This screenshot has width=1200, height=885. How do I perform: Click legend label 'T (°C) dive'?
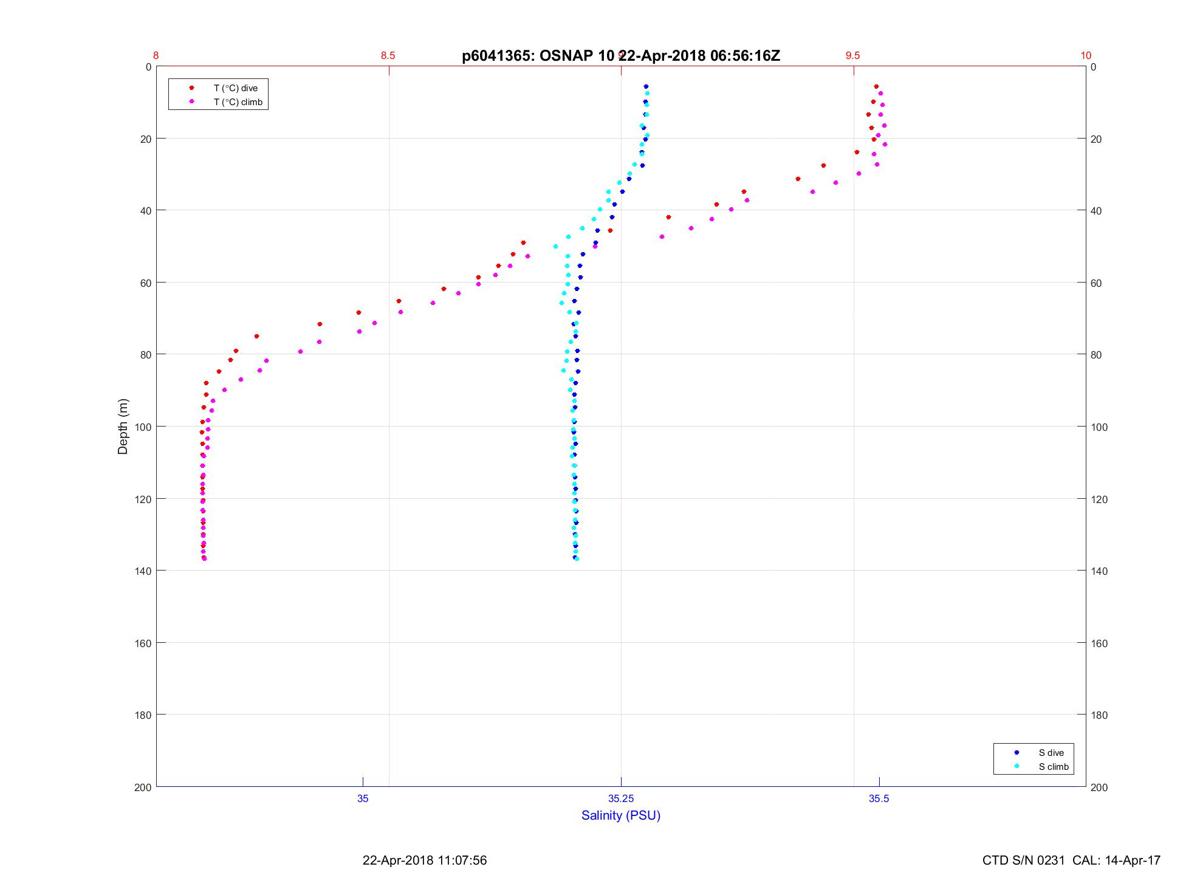coord(235,88)
